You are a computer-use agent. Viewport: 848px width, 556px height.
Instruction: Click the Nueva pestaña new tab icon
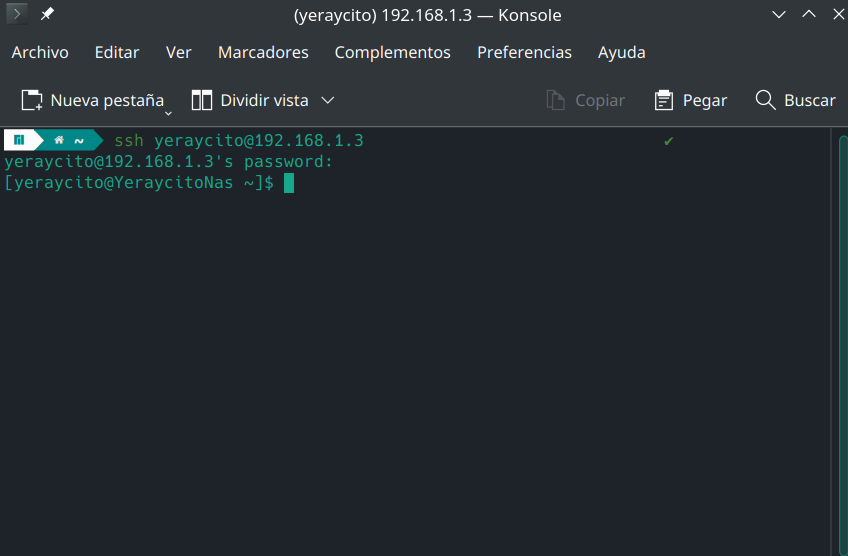pyautogui.click(x=32, y=101)
